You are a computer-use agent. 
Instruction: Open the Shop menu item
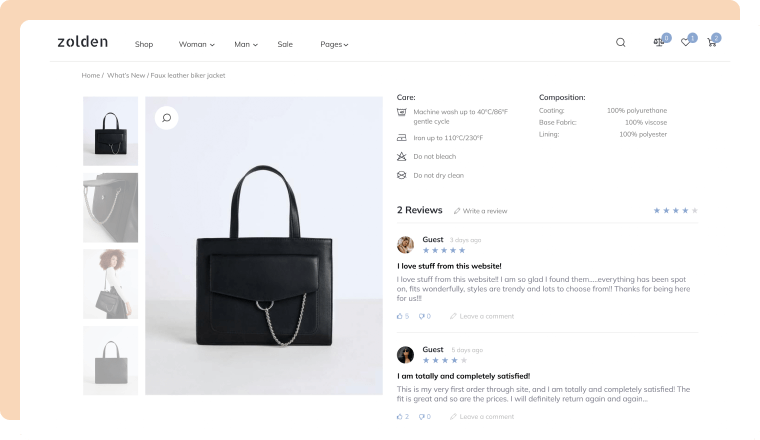[x=144, y=44]
